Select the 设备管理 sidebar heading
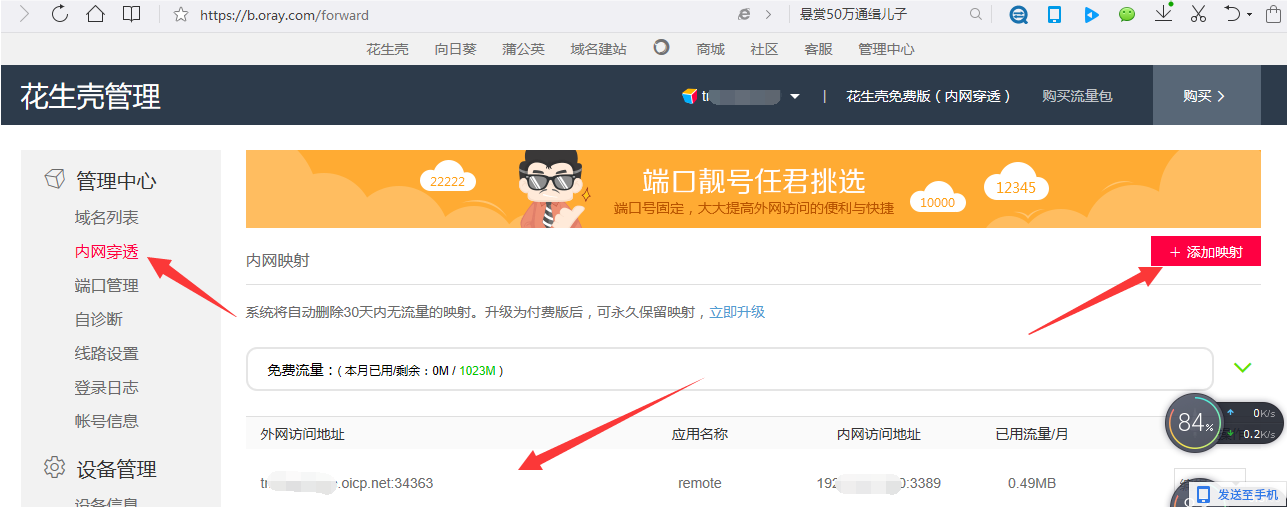 click(x=116, y=469)
